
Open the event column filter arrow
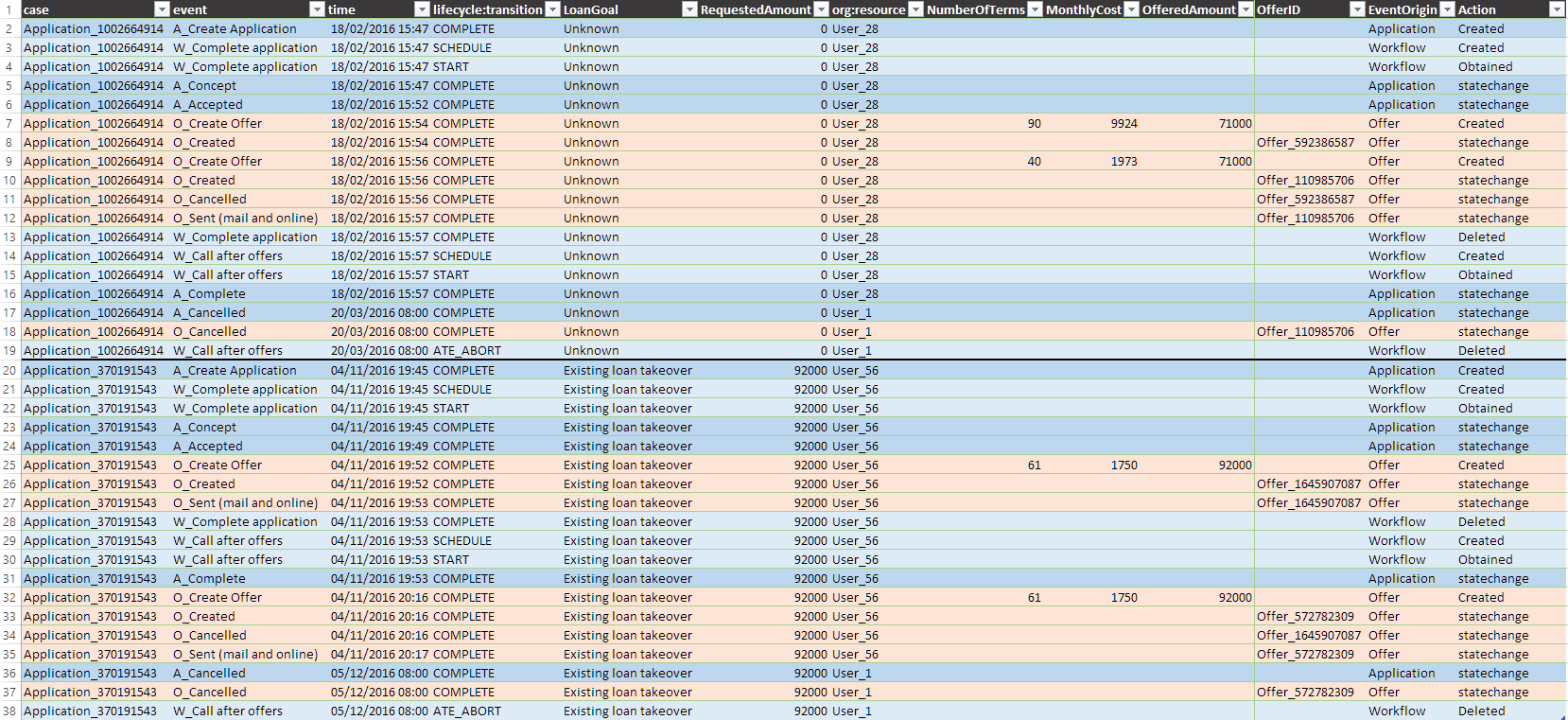pos(317,9)
